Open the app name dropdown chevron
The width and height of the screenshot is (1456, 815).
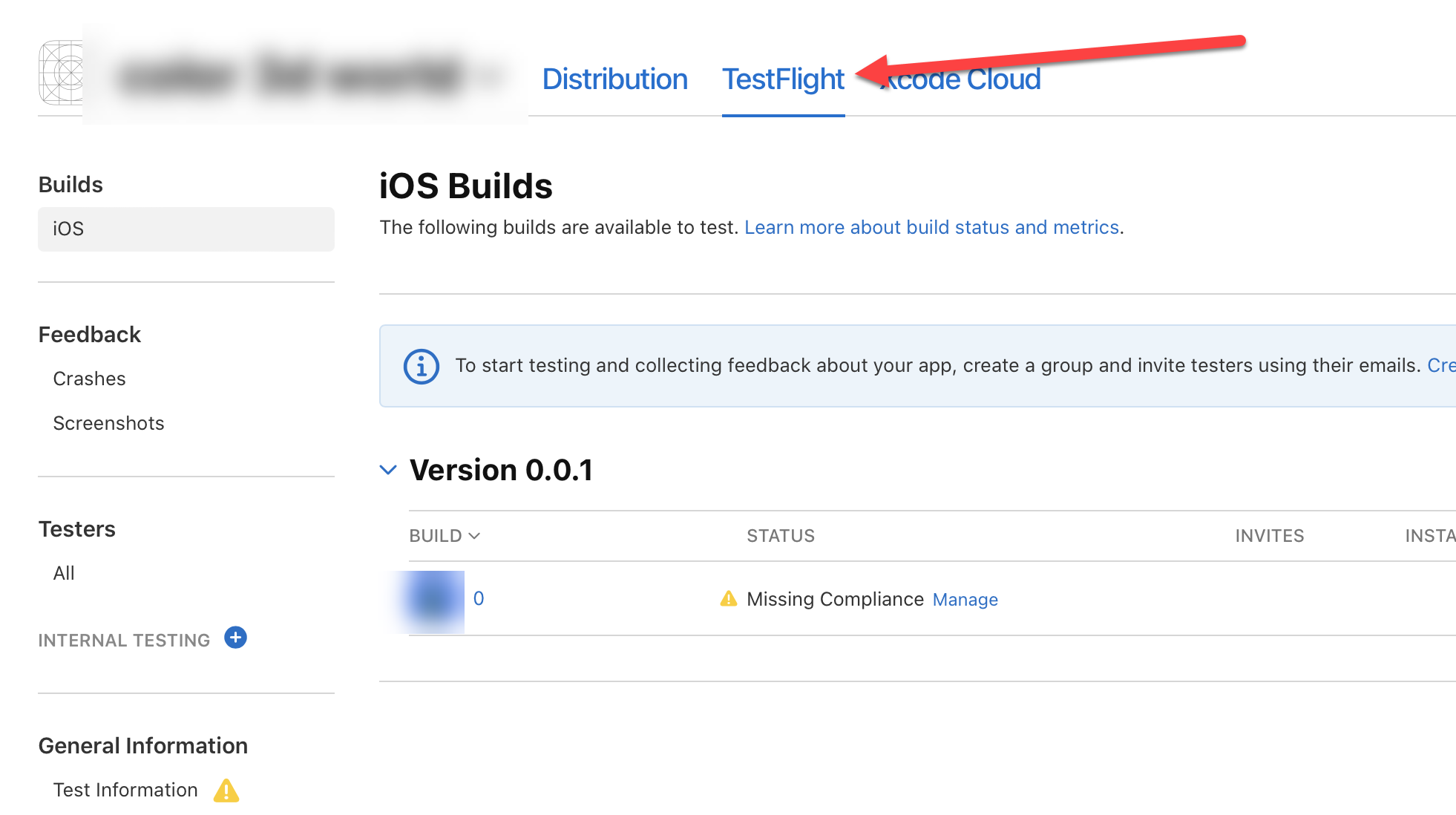[491, 77]
